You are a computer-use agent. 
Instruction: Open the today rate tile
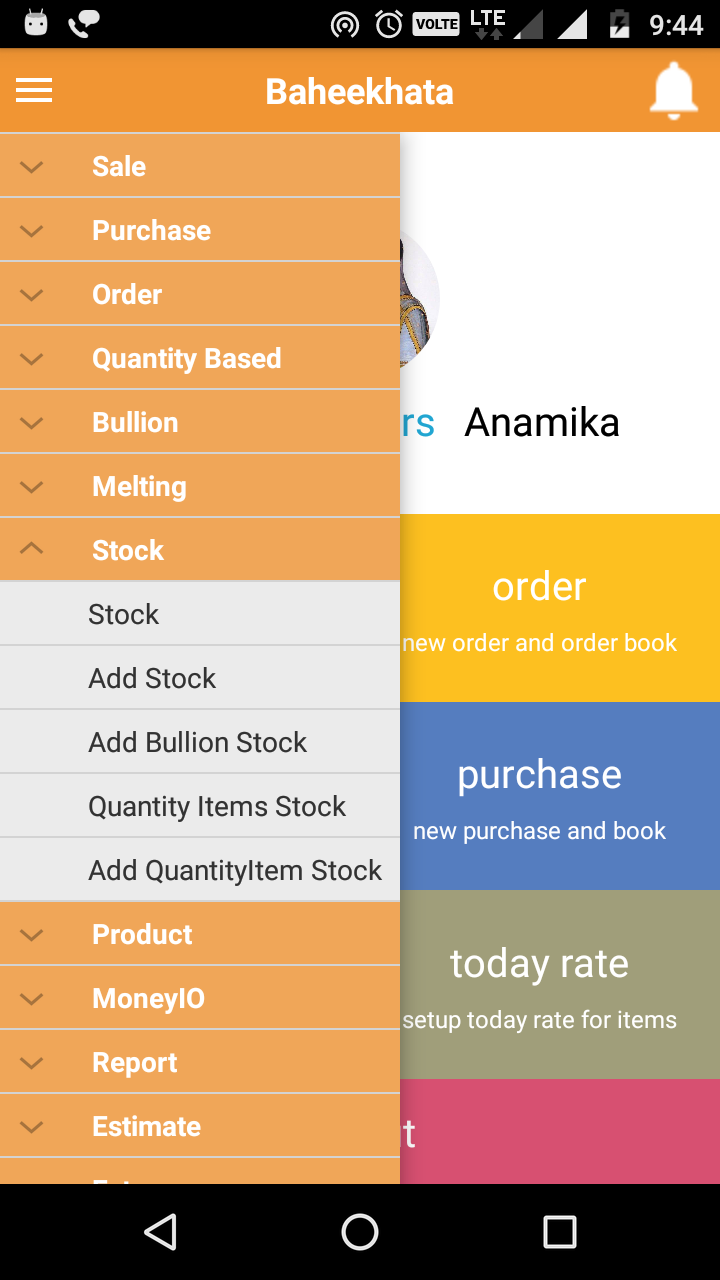click(x=560, y=985)
